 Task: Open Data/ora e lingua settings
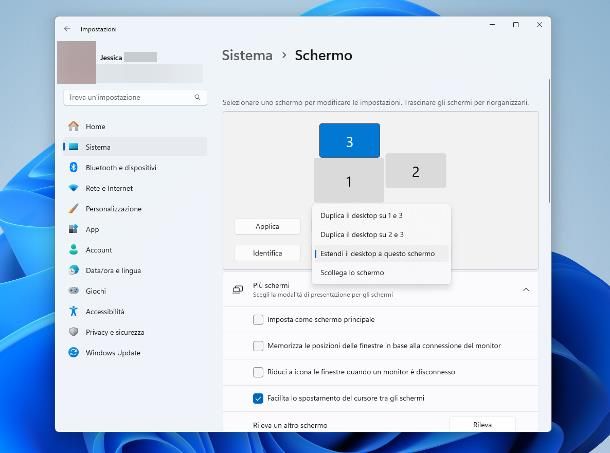click(x=135, y=270)
